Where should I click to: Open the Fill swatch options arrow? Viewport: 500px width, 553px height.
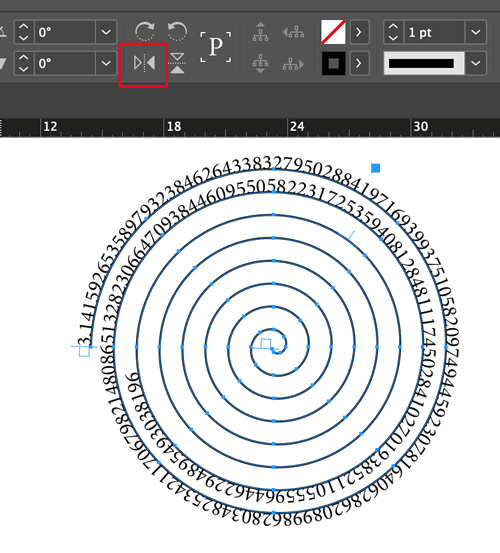click(x=359, y=32)
